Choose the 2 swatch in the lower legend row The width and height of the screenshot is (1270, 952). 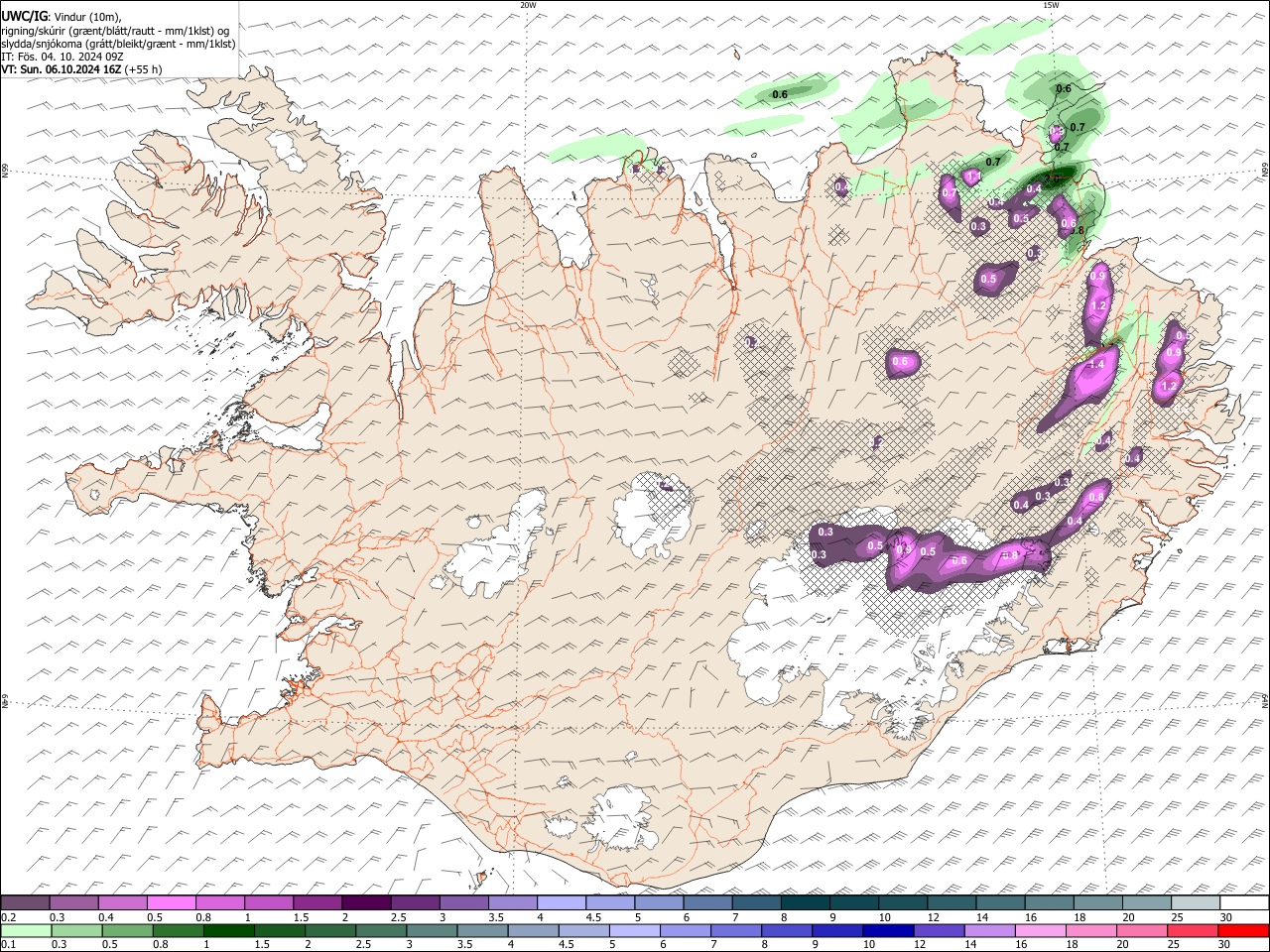point(330,931)
